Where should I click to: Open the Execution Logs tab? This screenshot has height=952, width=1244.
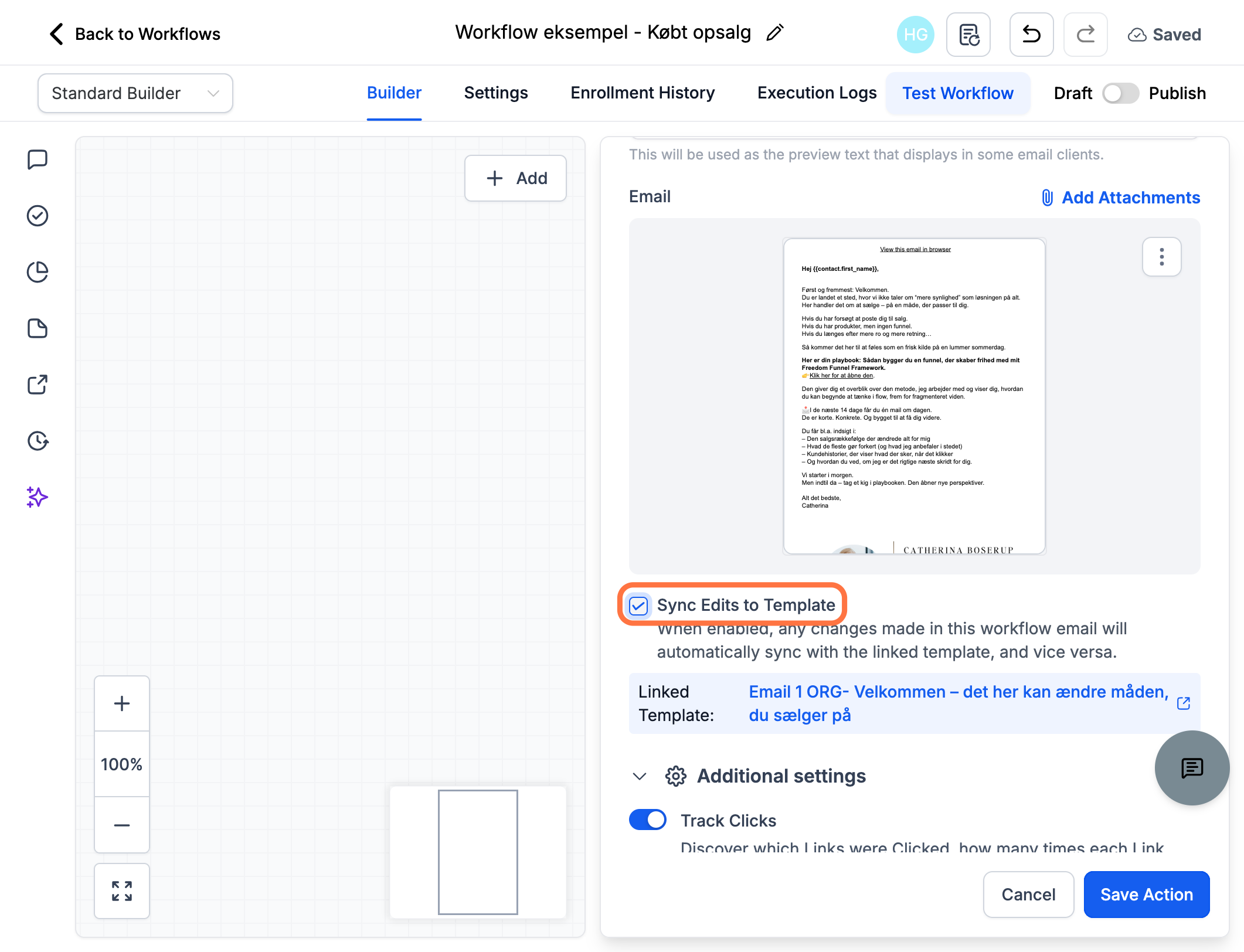click(x=817, y=93)
